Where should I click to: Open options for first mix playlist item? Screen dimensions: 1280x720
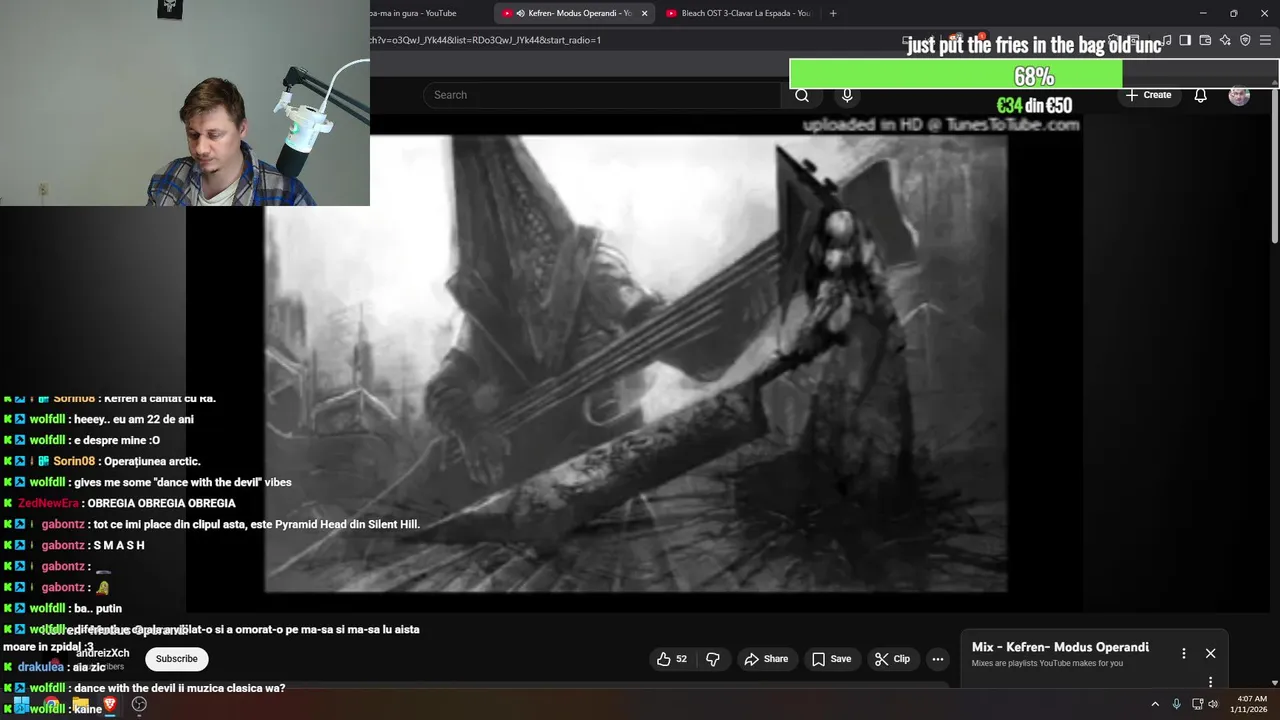1210,682
